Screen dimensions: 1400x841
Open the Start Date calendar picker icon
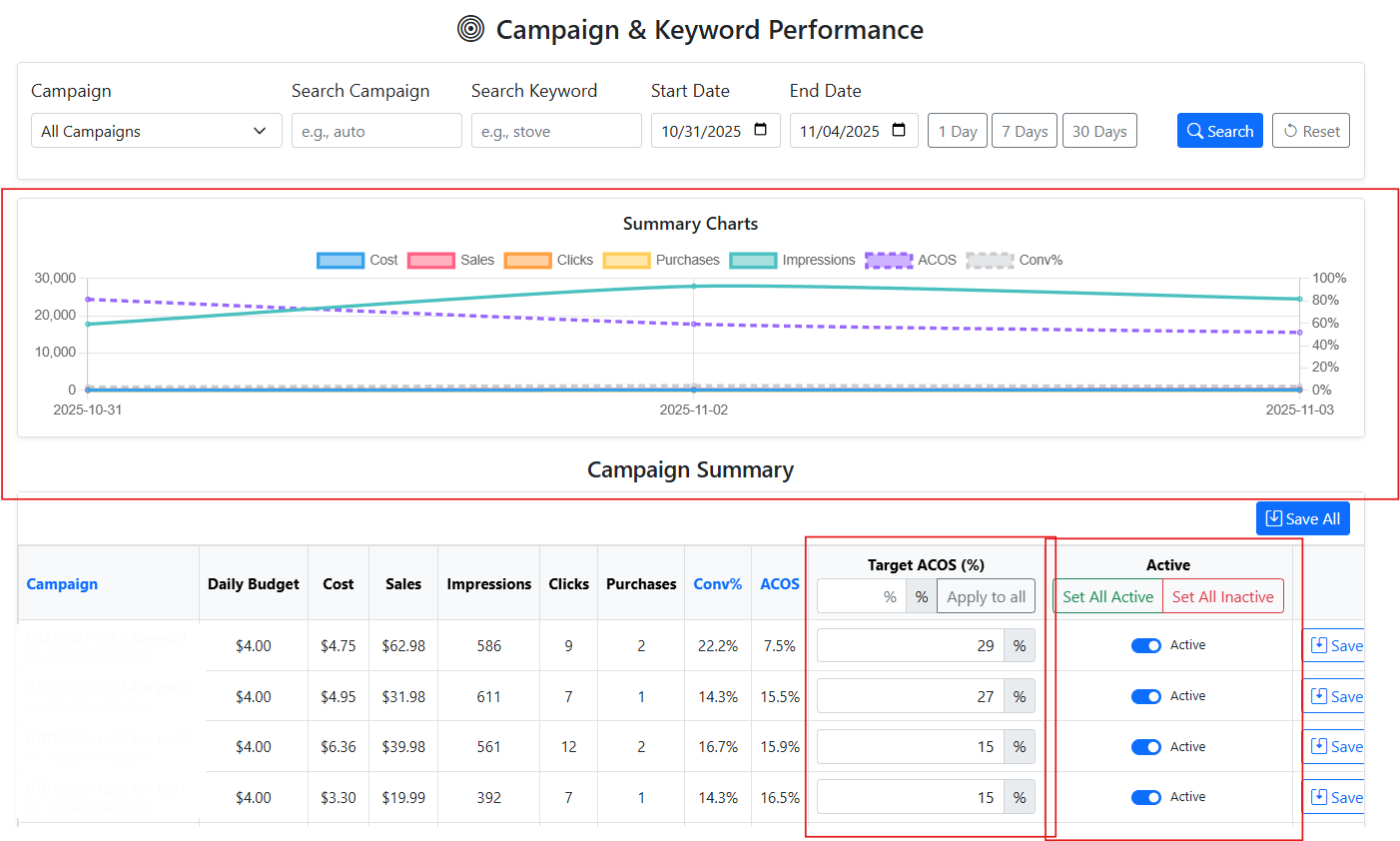pos(761,130)
